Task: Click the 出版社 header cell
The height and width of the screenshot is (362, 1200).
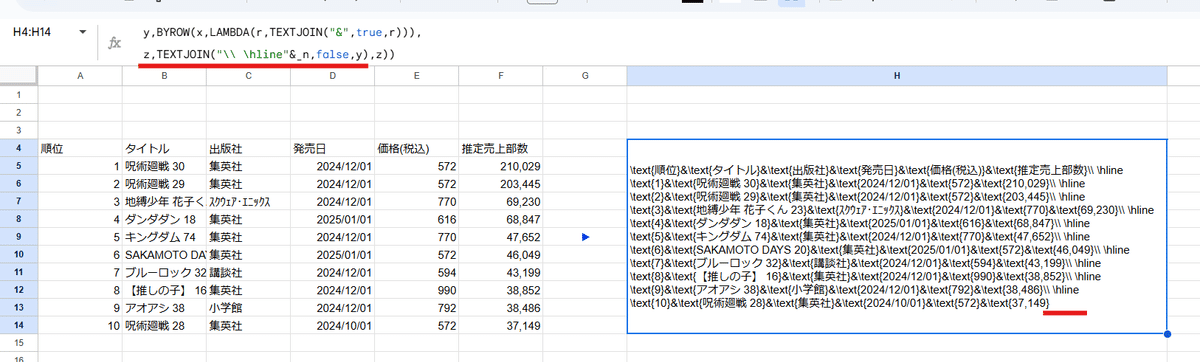Action: [x=248, y=148]
